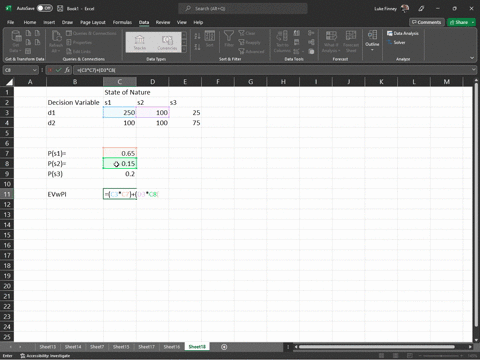Screen dimensions: 480x360
Task: Select all cells corner triangle
Action: click(x=9, y=82)
